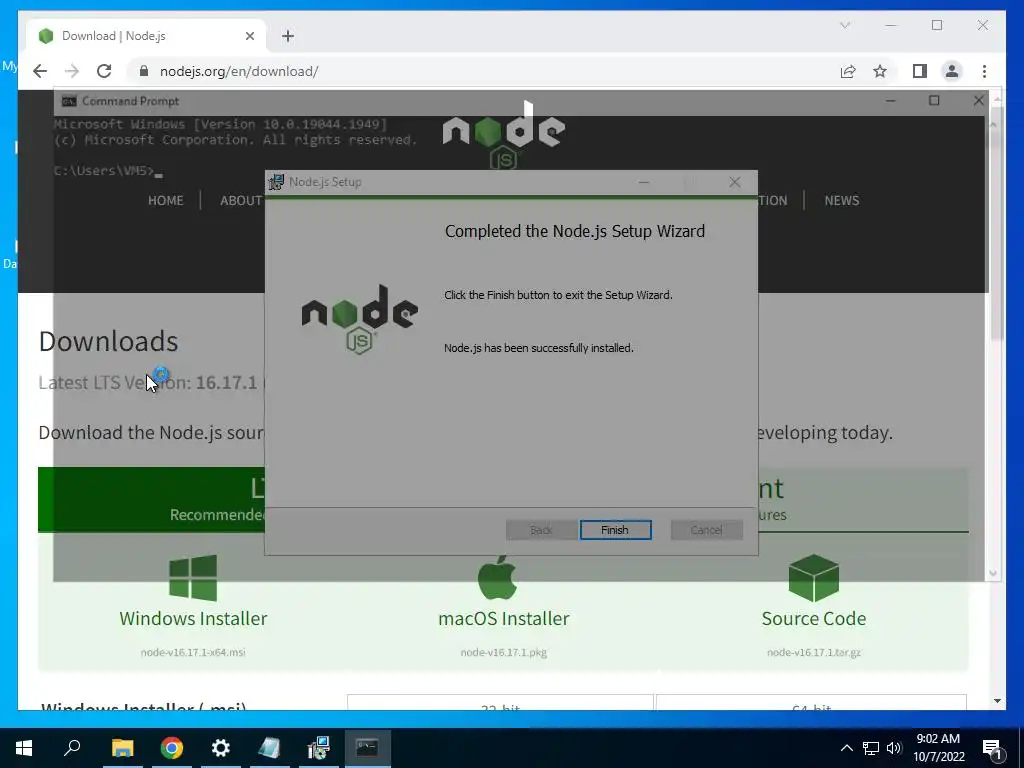Click the macOS Installer link text
Image resolution: width=1024 pixels, height=768 pixels.
point(504,618)
